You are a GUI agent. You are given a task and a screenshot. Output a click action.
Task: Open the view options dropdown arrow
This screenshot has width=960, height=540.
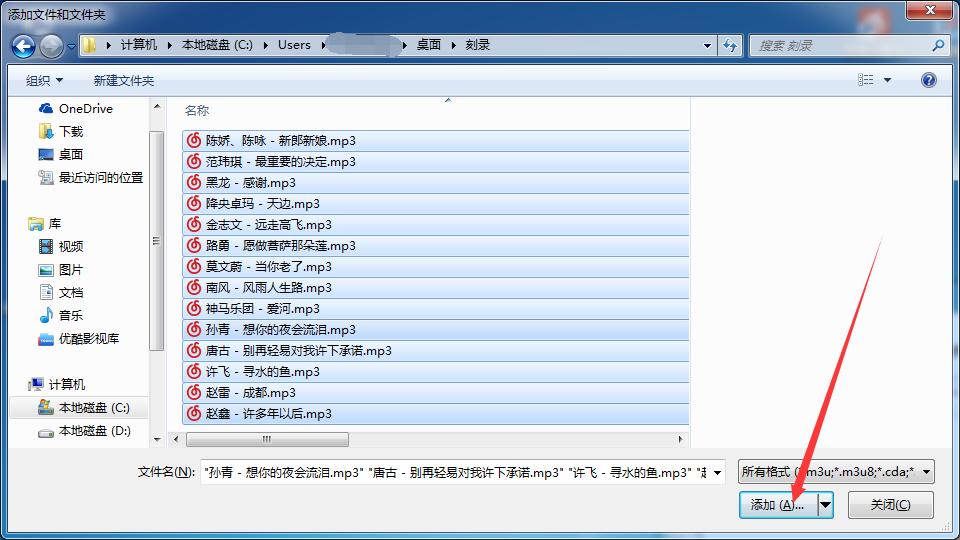point(887,80)
